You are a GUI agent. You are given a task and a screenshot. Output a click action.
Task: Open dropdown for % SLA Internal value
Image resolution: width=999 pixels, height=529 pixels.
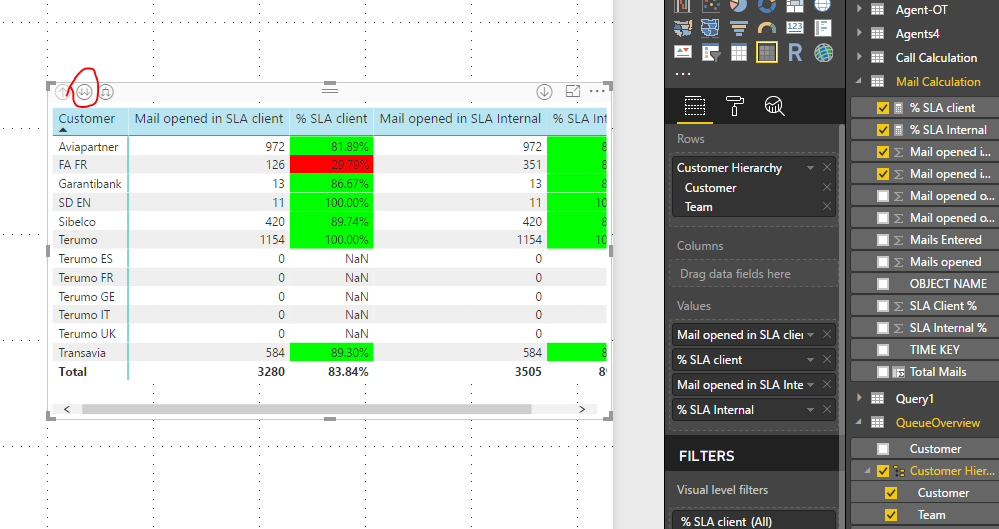point(810,410)
